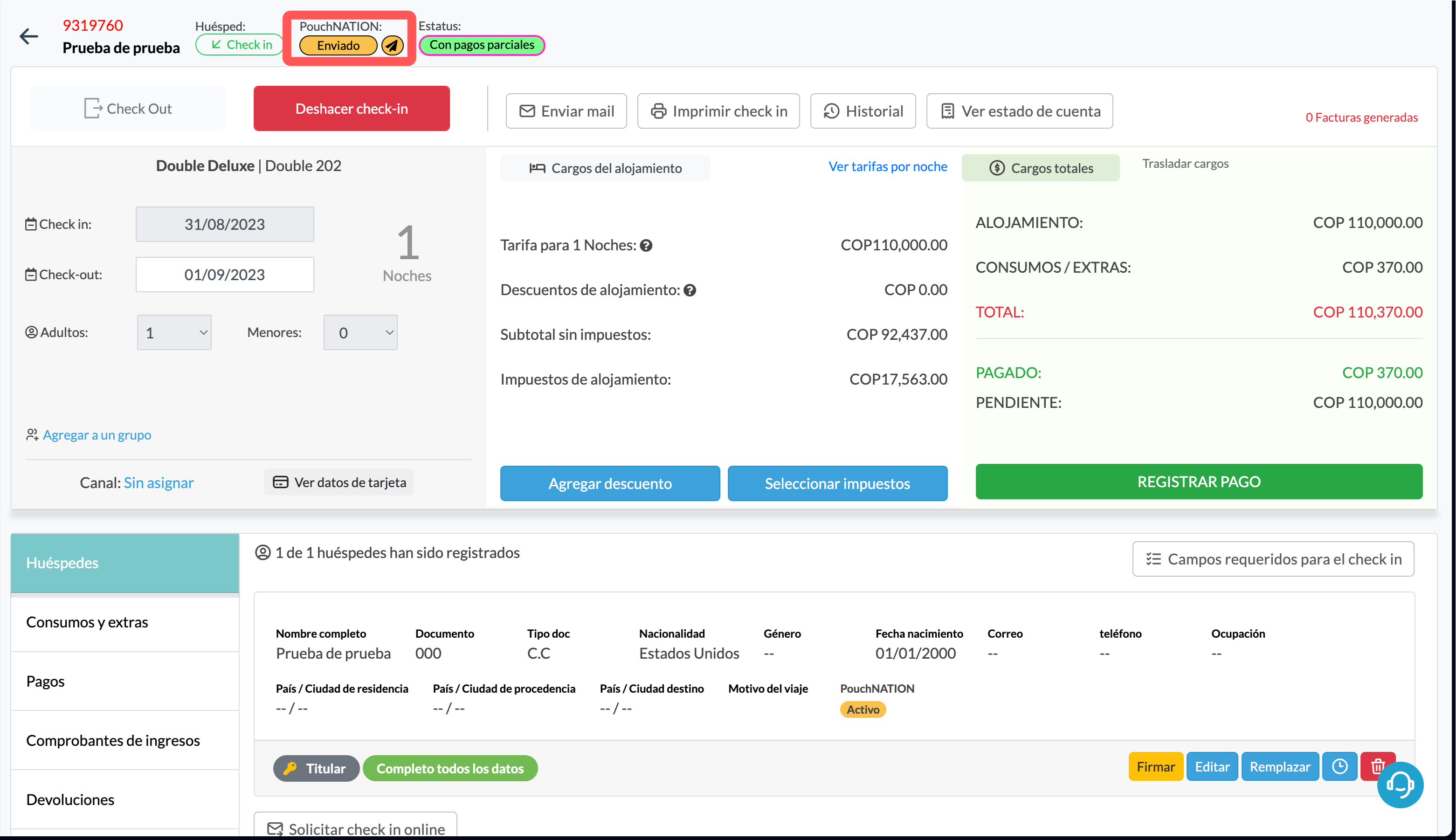The height and width of the screenshot is (840, 1456).
Task: Click Deshacer check-in red button
Action: [352, 109]
